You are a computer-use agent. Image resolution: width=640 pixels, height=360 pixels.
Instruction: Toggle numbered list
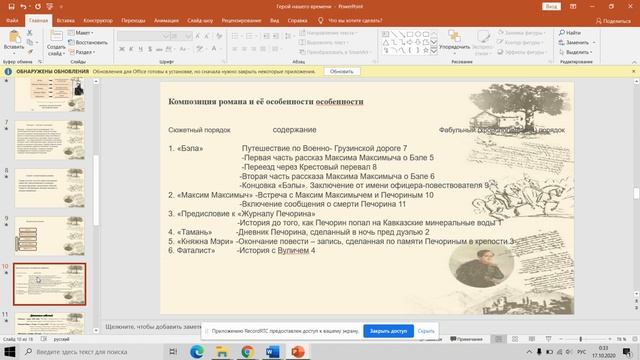[250, 36]
